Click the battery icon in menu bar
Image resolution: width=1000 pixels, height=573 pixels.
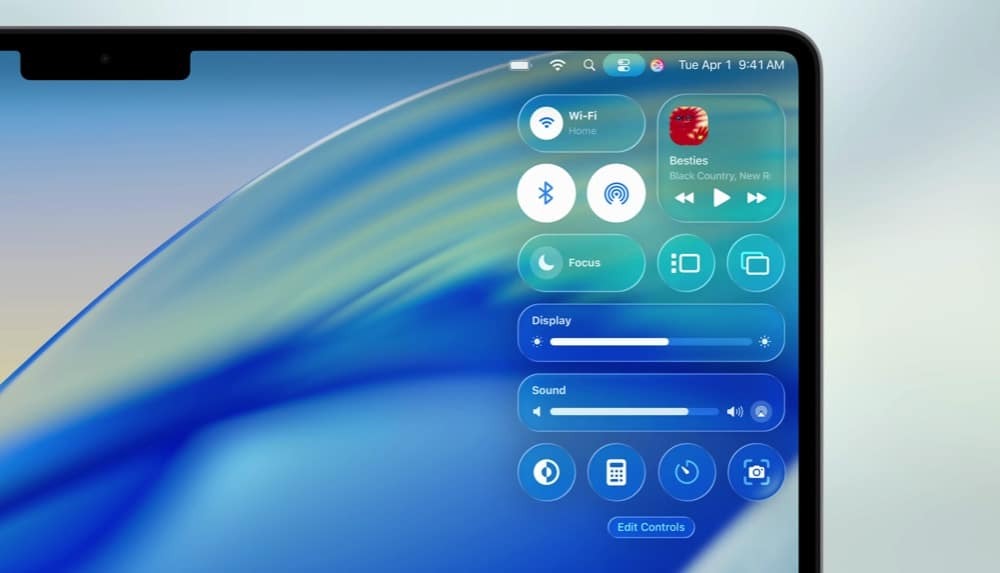520,65
